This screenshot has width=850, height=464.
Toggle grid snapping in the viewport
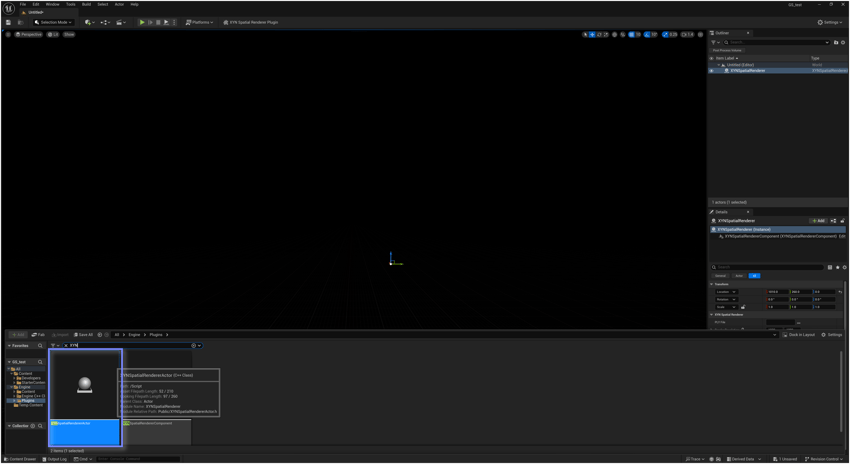click(631, 34)
